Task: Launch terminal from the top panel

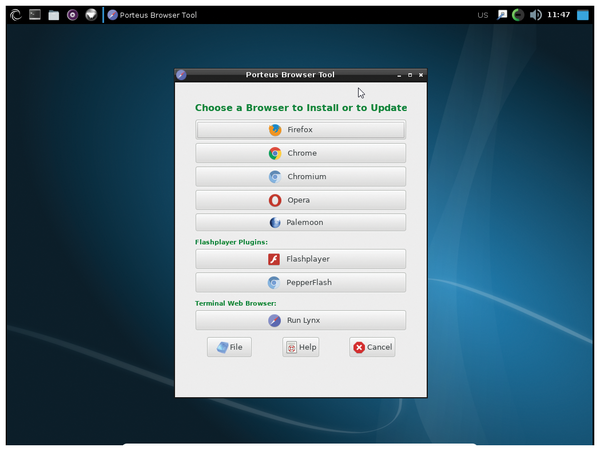Action: [35, 15]
